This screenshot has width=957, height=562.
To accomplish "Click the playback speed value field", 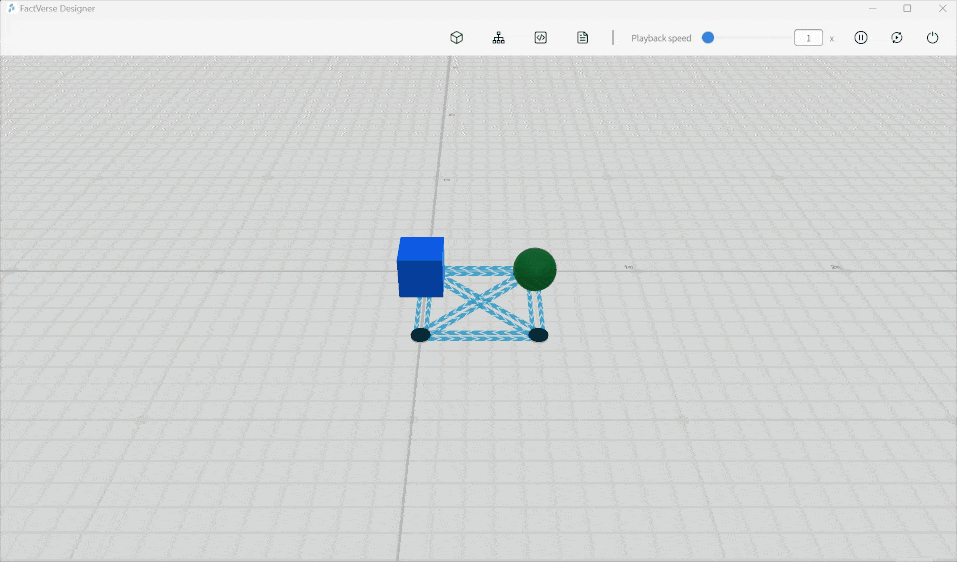I will click(x=808, y=38).
